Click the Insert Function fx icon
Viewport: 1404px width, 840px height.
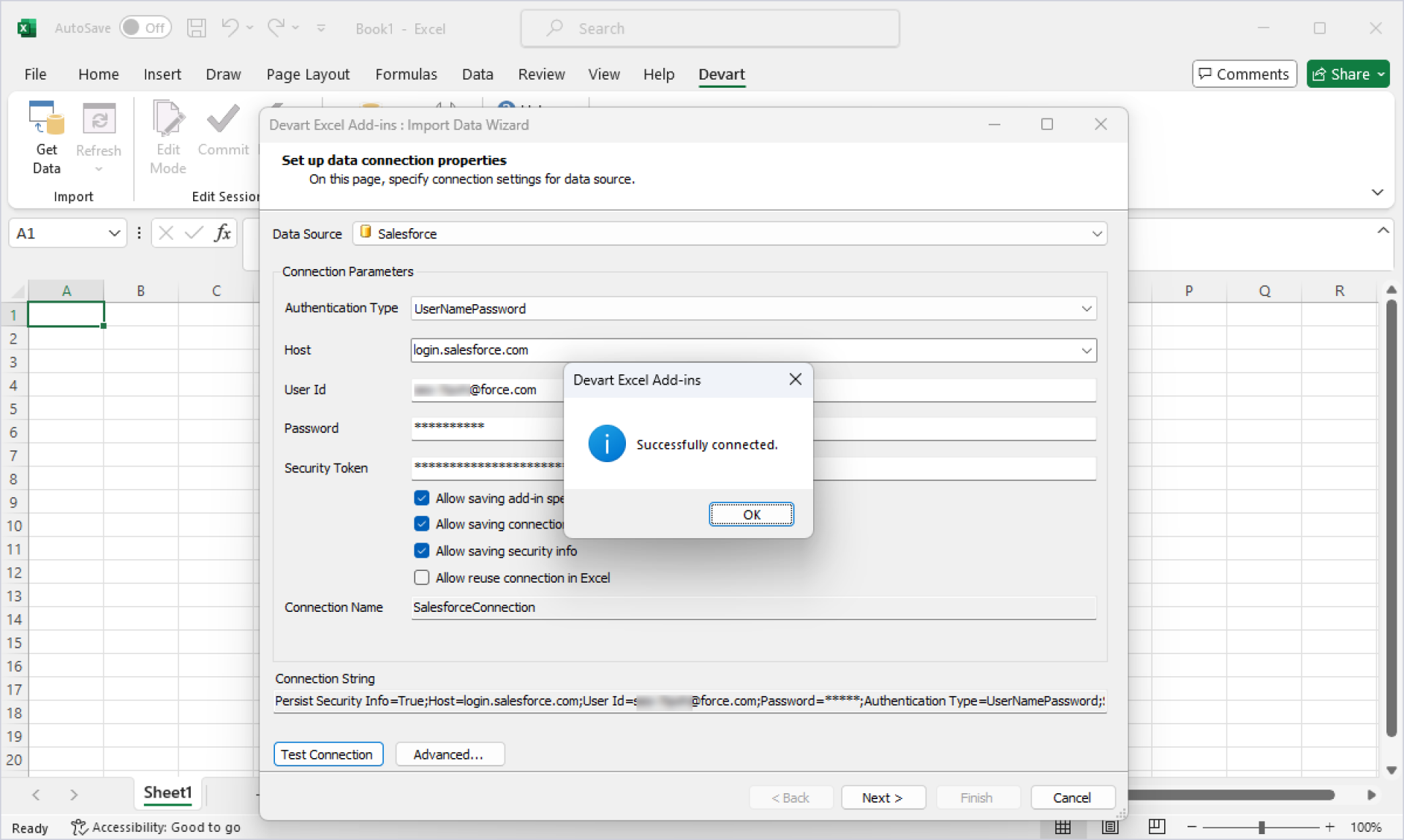pyautogui.click(x=222, y=233)
